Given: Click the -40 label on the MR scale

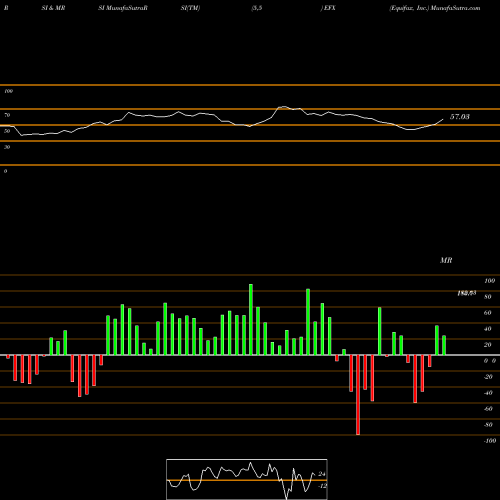Looking at the screenshot, I should coord(488,393).
